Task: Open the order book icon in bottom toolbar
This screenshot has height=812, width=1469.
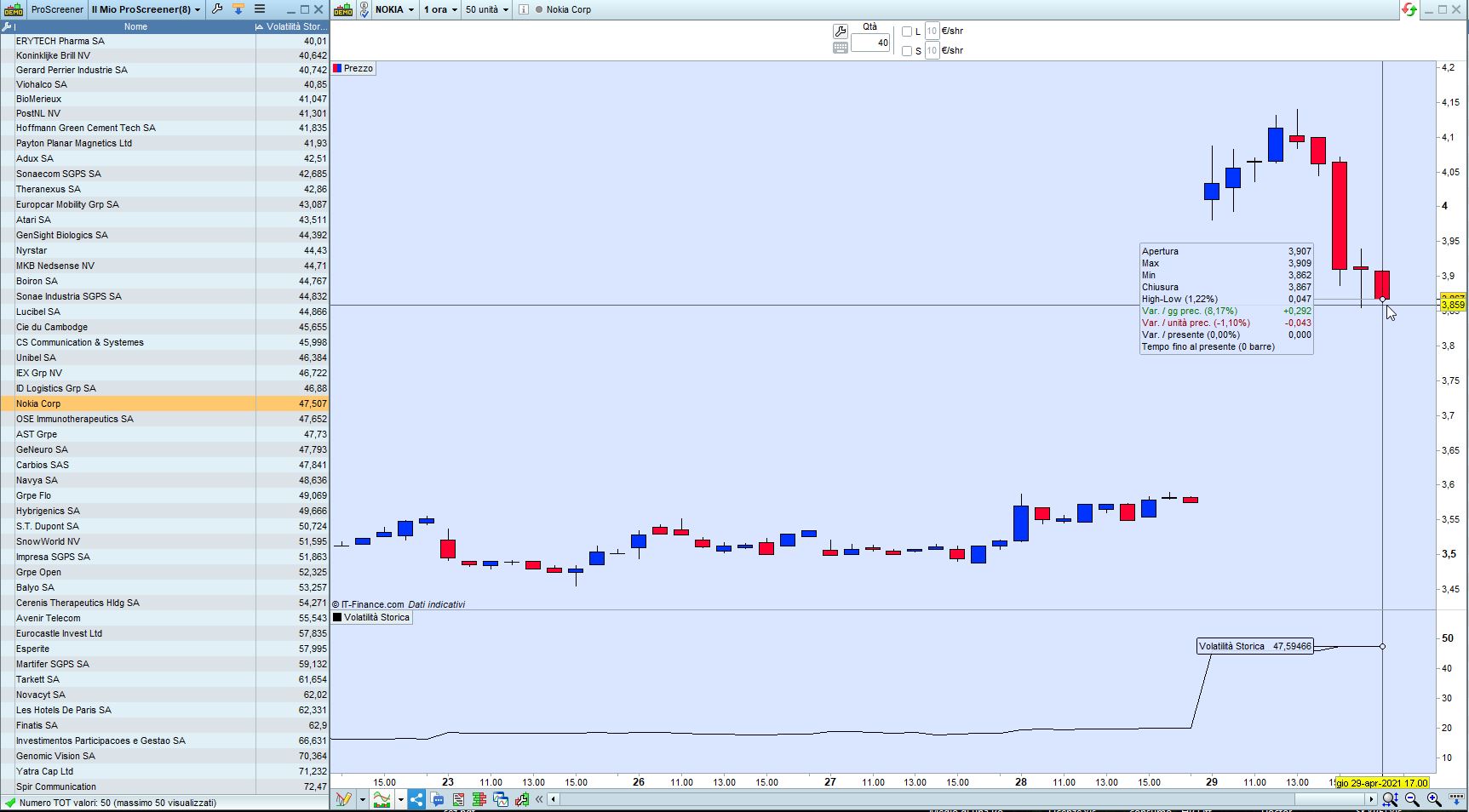Action: [x=479, y=799]
